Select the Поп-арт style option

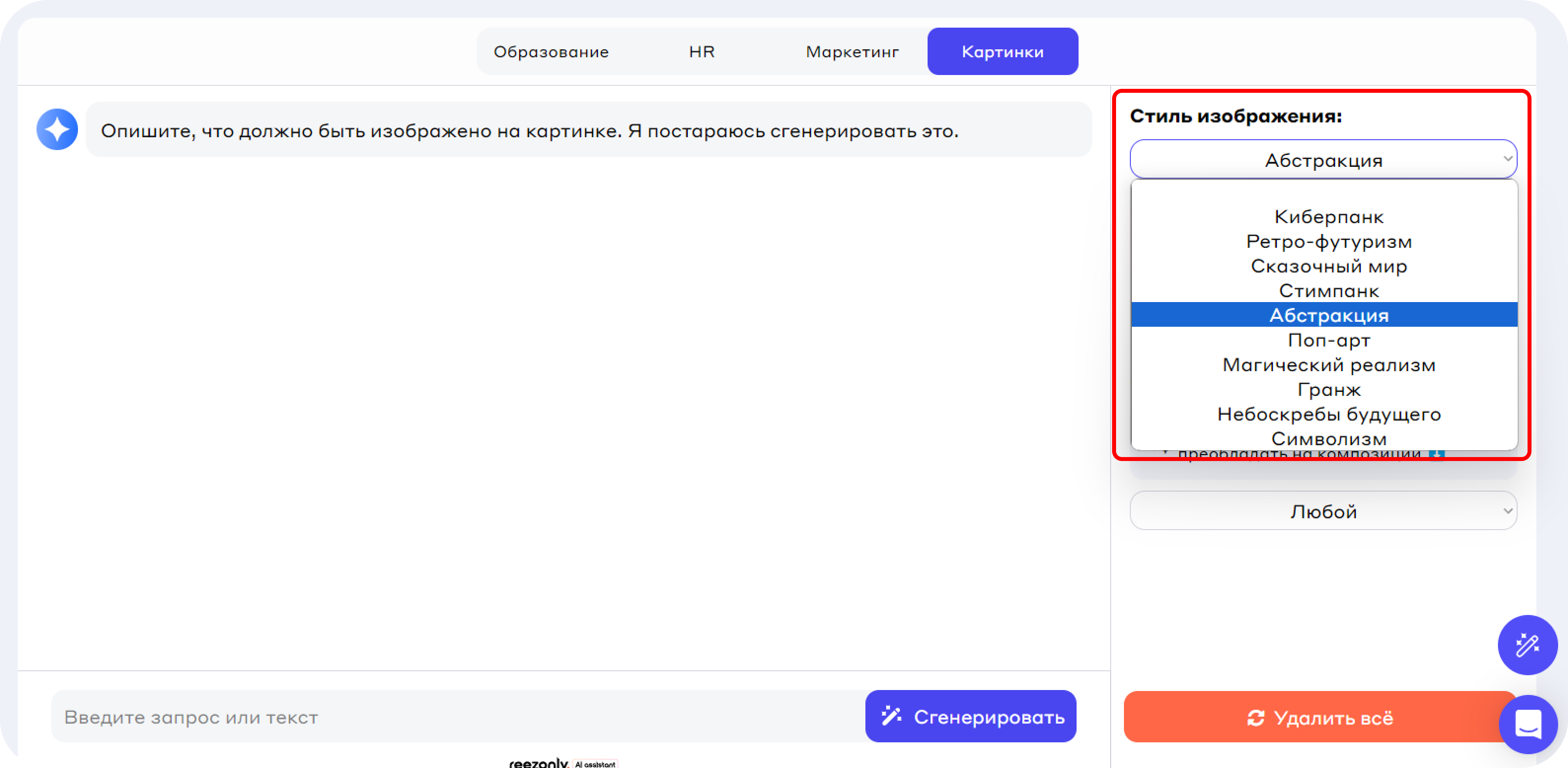(1328, 341)
